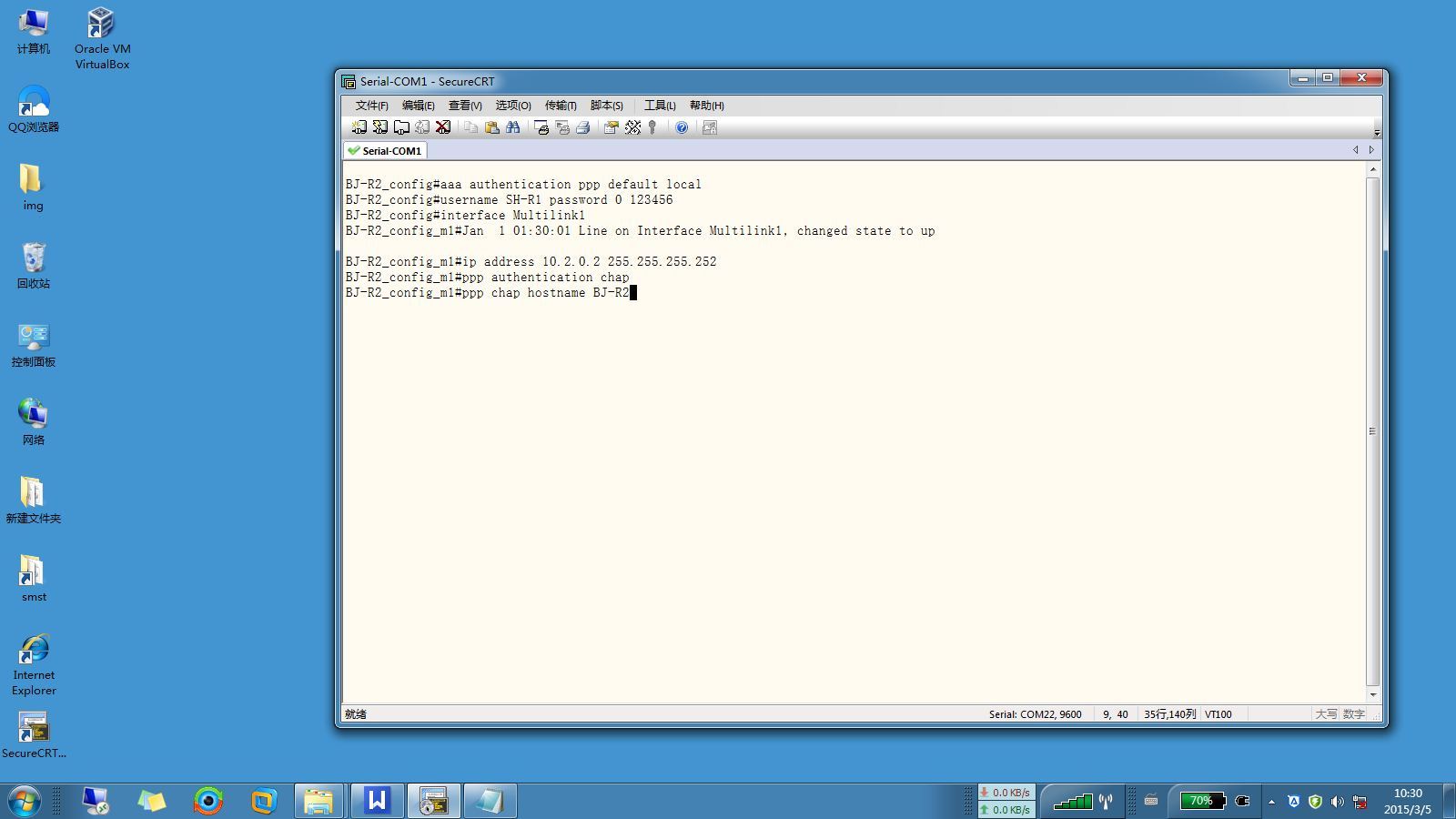This screenshot has height=819, width=1456.
Task: Select the 网络 desktop icon
Action: [x=34, y=421]
